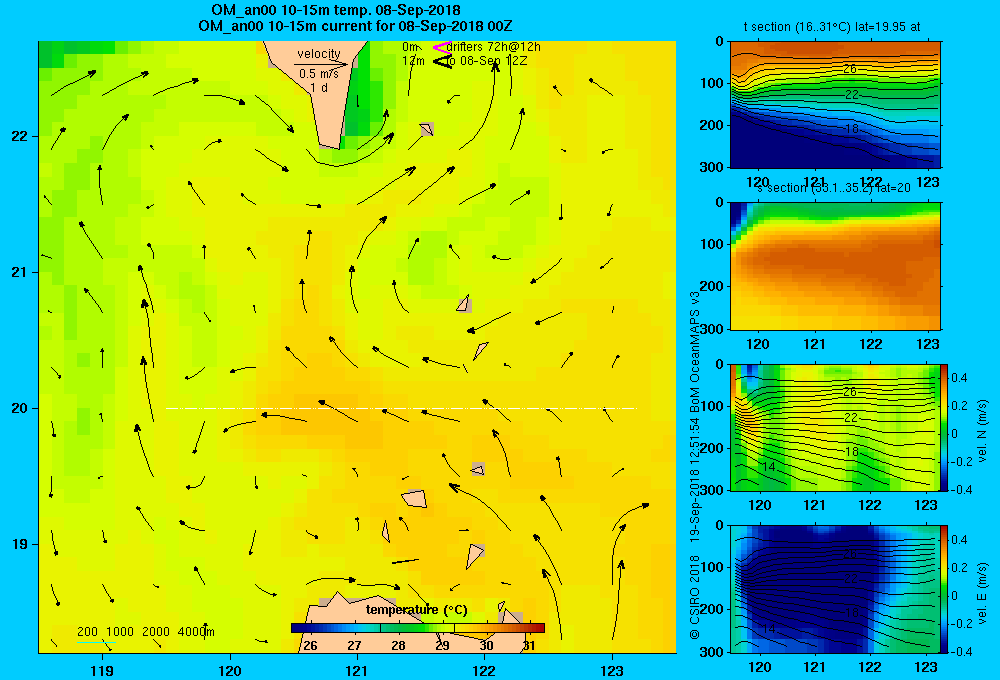This screenshot has height=680, width=1000.
Task: Click the '1000' depth contour legend entry
Action: point(120,632)
